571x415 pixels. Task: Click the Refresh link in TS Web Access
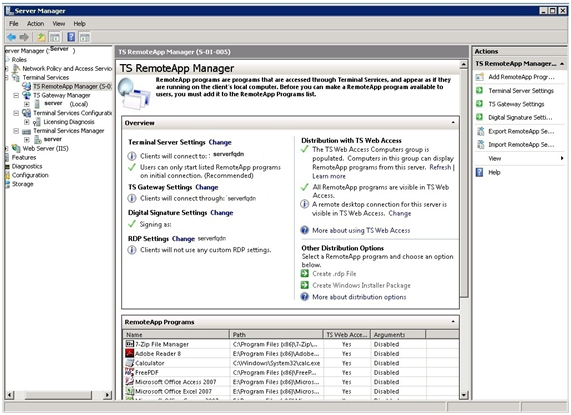point(440,167)
